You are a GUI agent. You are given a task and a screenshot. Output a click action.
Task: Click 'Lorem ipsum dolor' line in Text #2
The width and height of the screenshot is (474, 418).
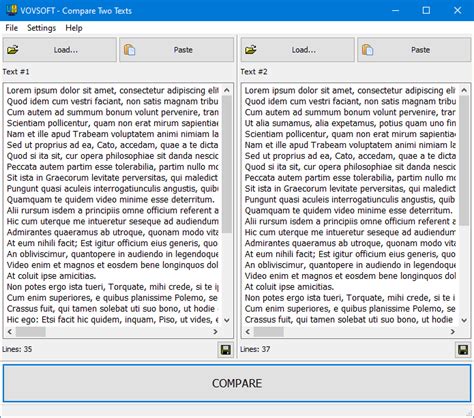click(x=350, y=90)
